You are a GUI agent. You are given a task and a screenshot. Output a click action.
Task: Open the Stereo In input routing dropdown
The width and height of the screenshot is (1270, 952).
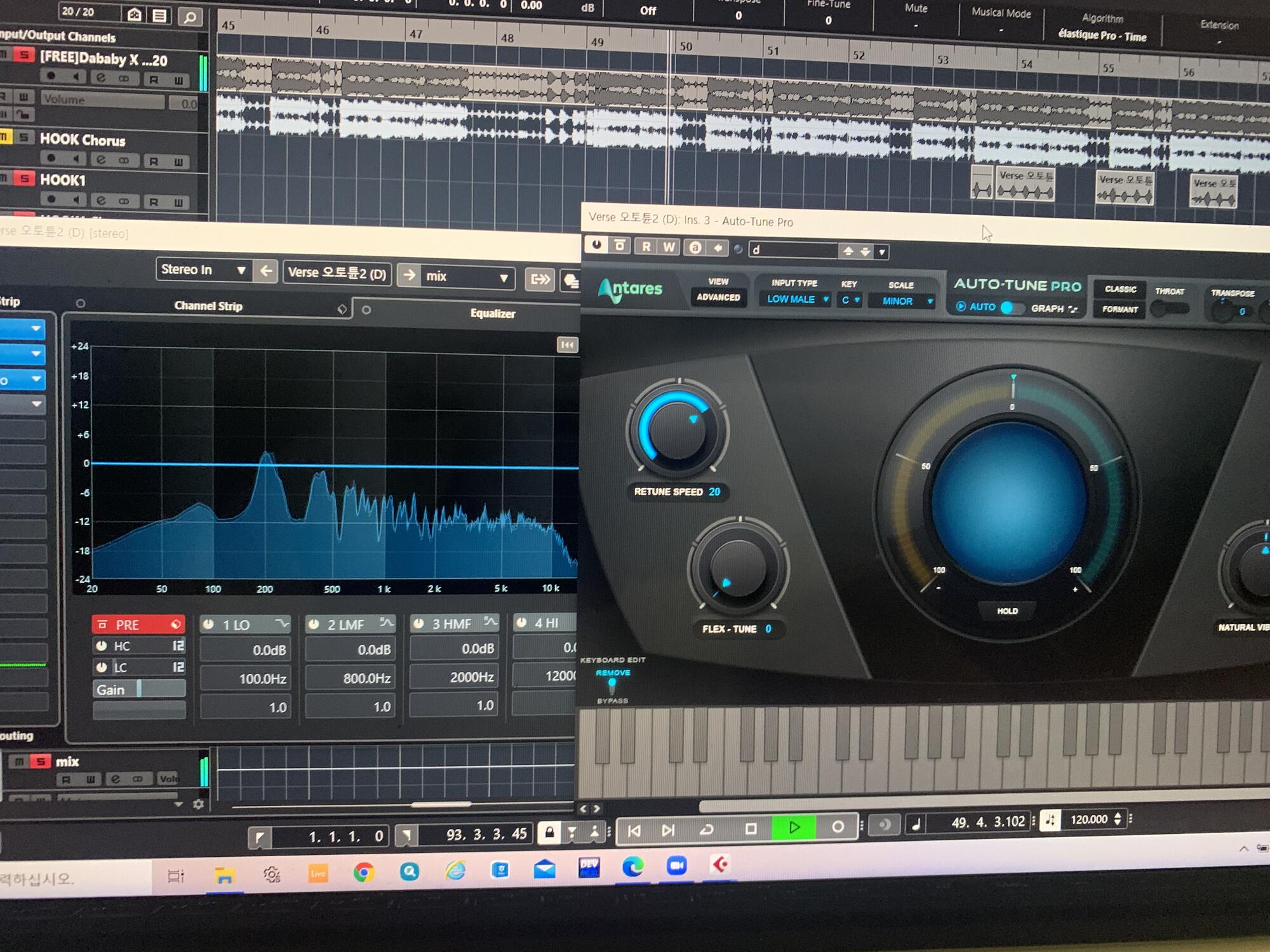point(203,270)
